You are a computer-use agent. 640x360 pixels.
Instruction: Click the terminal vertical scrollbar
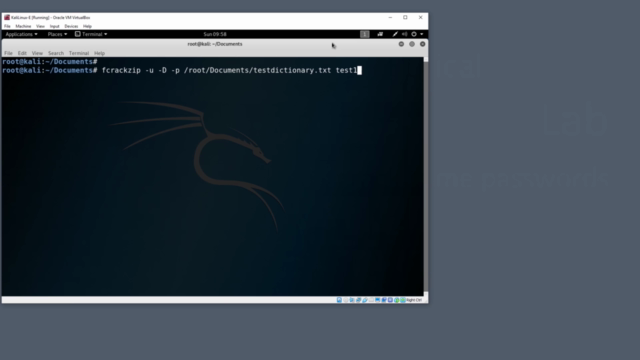coord(426,176)
